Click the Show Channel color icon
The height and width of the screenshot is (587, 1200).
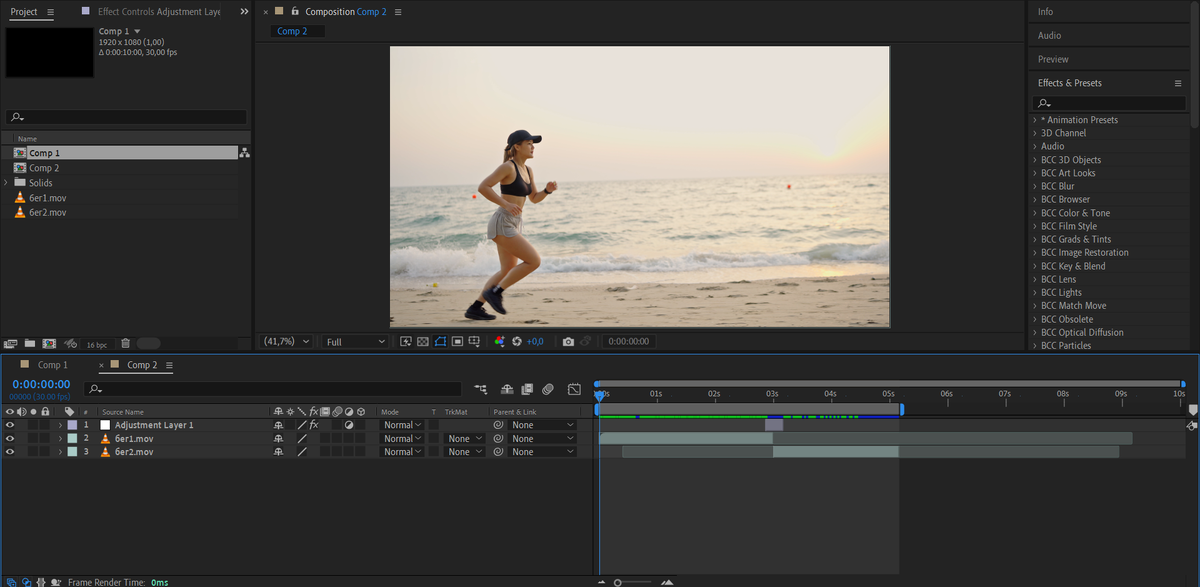tap(499, 342)
